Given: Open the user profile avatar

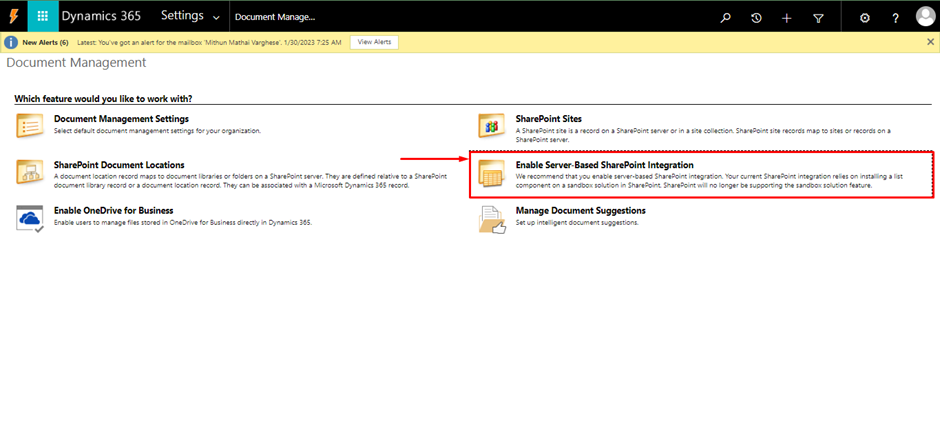Looking at the screenshot, I should [926, 17].
